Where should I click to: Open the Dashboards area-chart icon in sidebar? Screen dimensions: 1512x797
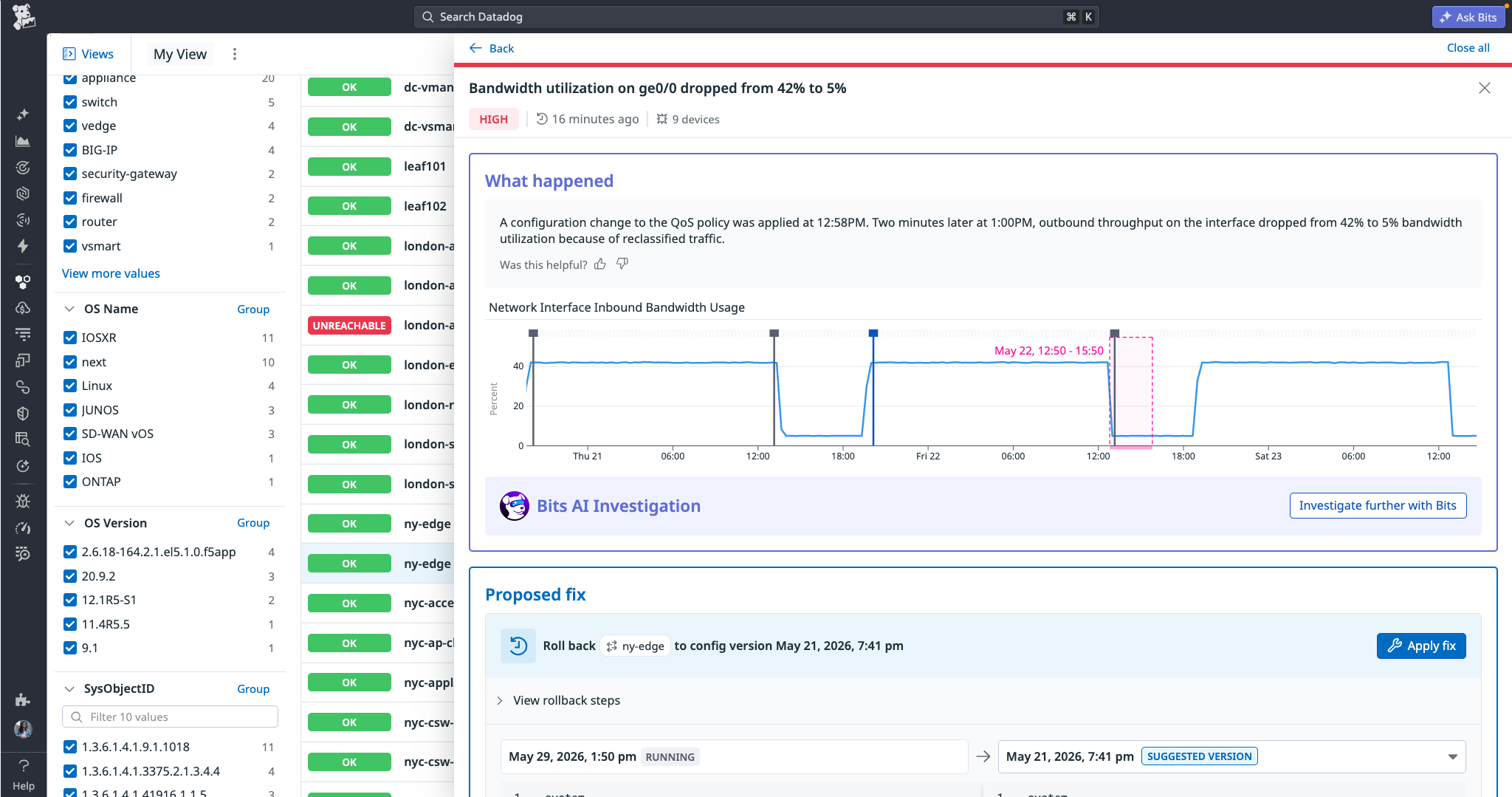23,141
